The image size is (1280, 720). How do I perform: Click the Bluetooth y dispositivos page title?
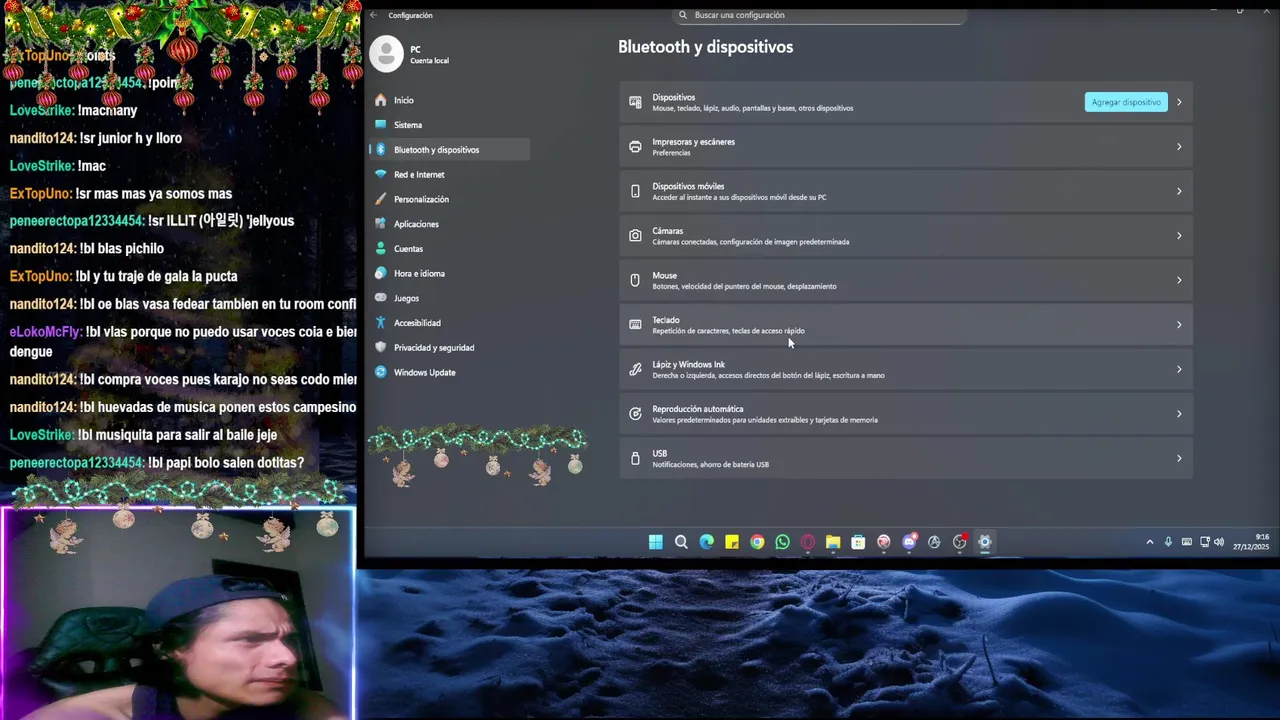tap(705, 47)
